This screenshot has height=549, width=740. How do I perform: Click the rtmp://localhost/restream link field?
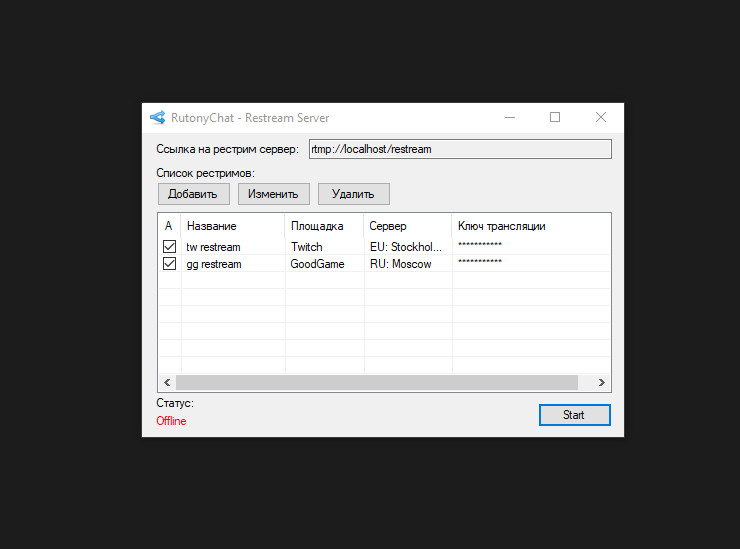tap(459, 149)
